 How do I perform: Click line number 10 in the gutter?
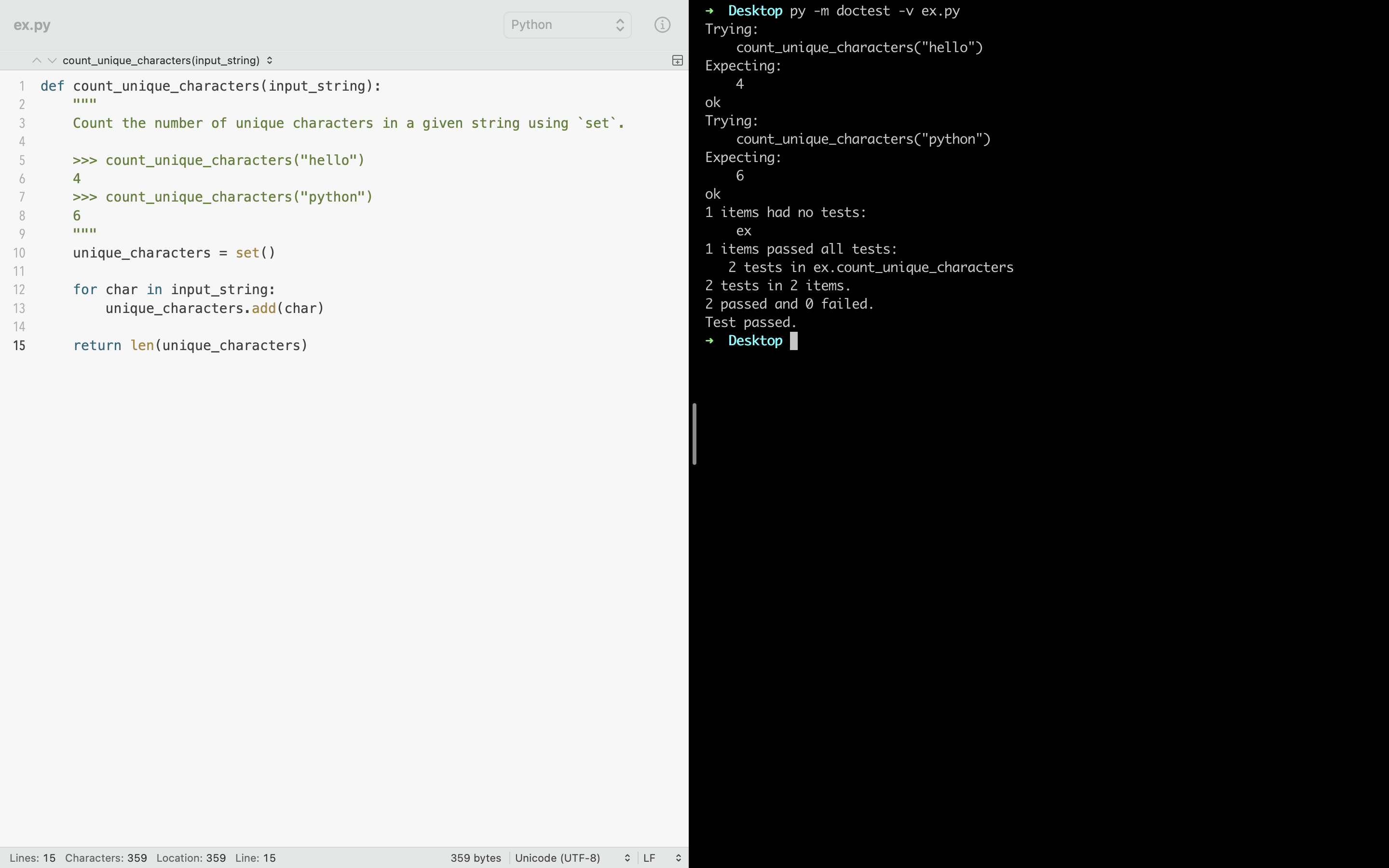point(19,253)
